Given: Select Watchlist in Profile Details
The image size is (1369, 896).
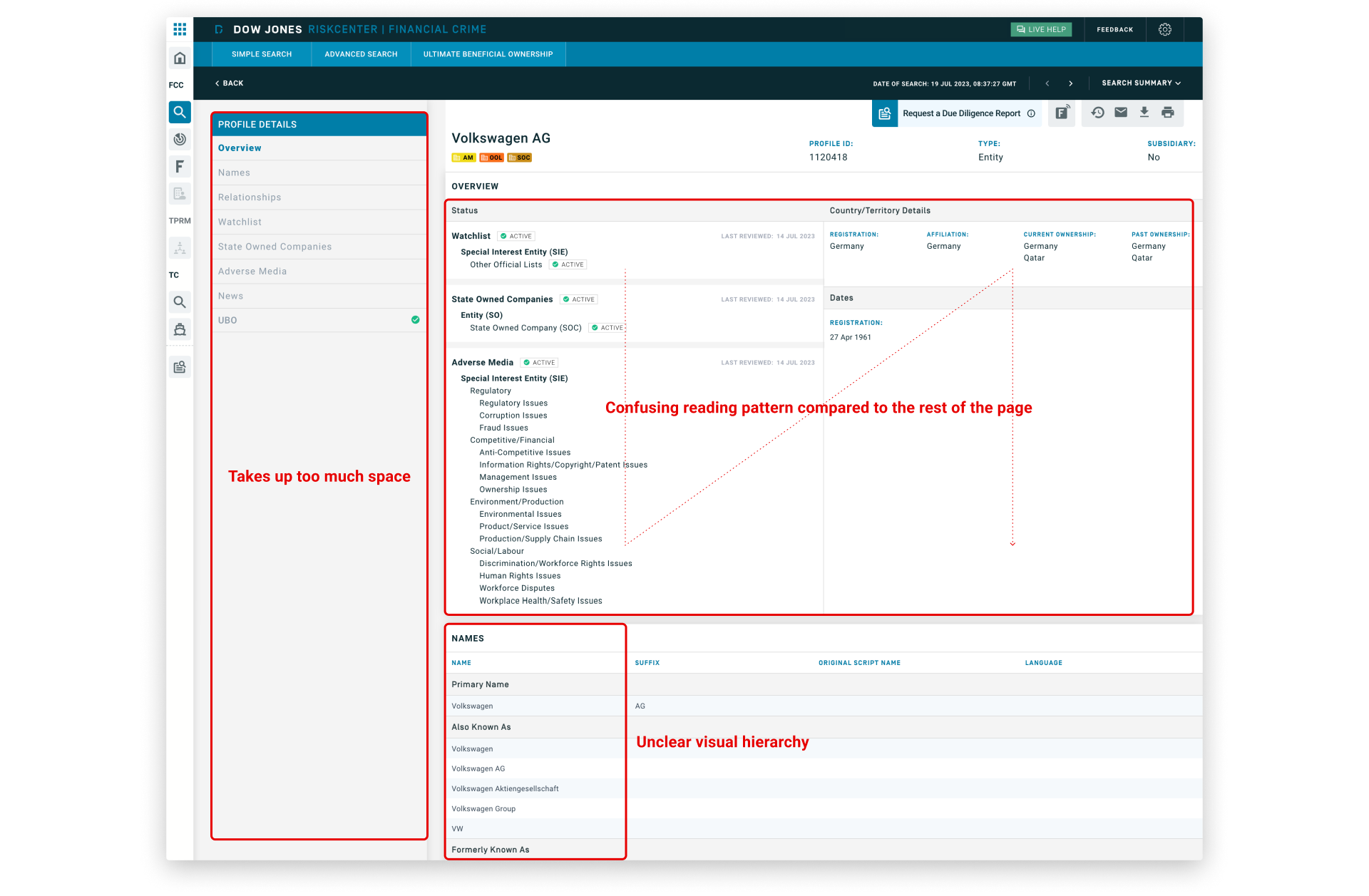Looking at the screenshot, I should (319, 222).
